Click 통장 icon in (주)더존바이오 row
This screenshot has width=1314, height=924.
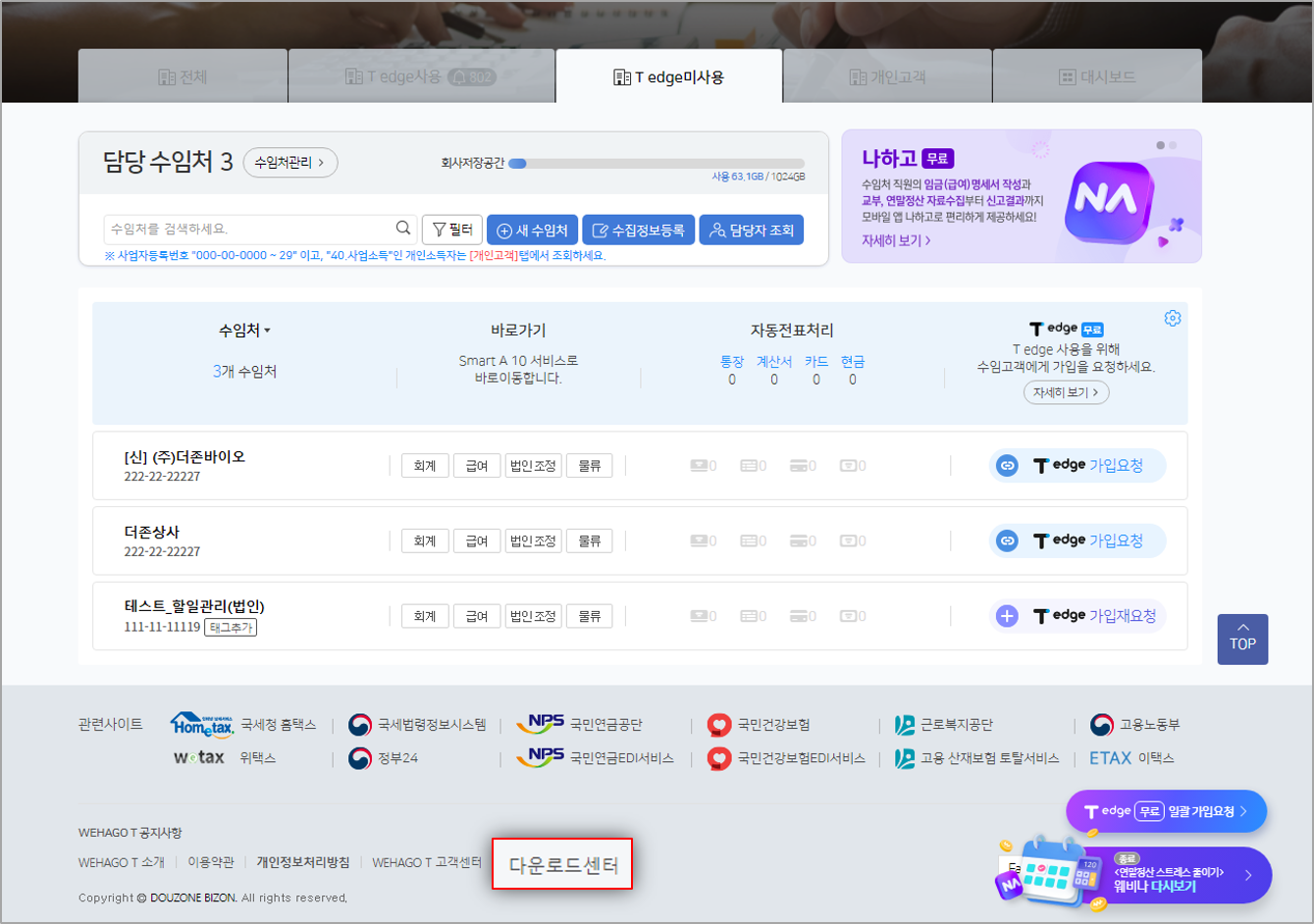click(701, 466)
